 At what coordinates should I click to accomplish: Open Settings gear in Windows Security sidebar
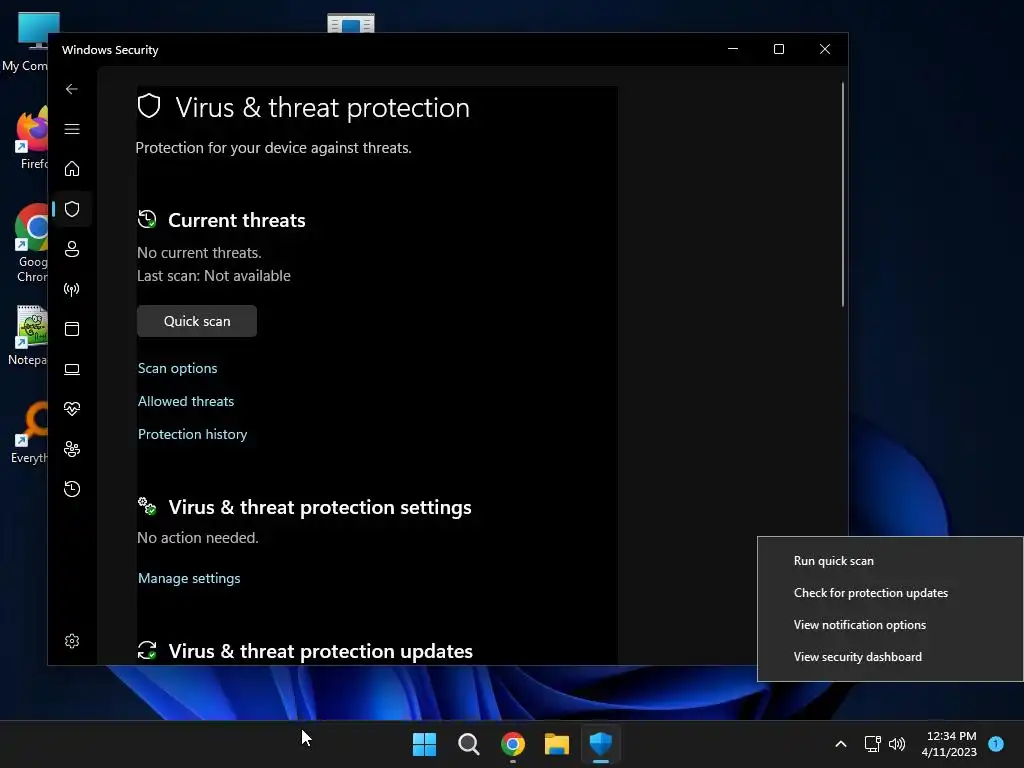72,641
